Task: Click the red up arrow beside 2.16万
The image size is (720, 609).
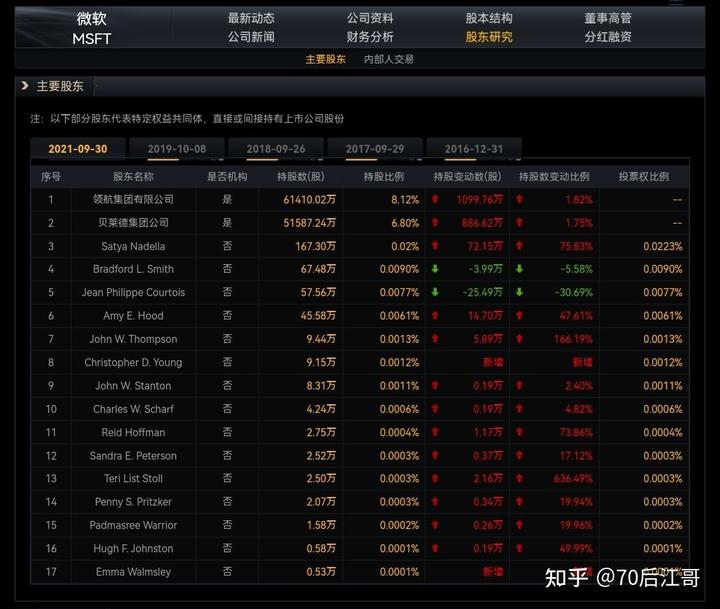Action: point(435,479)
